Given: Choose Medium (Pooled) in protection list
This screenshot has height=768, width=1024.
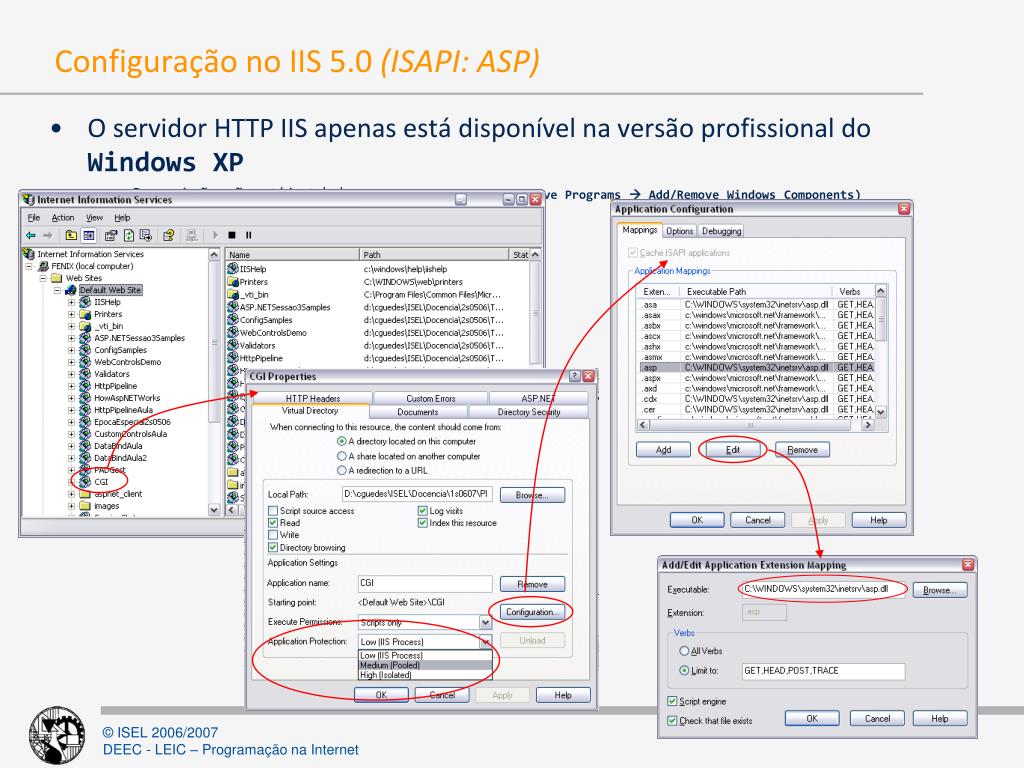Looking at the screenshot, I should click(x=425, y=665).
